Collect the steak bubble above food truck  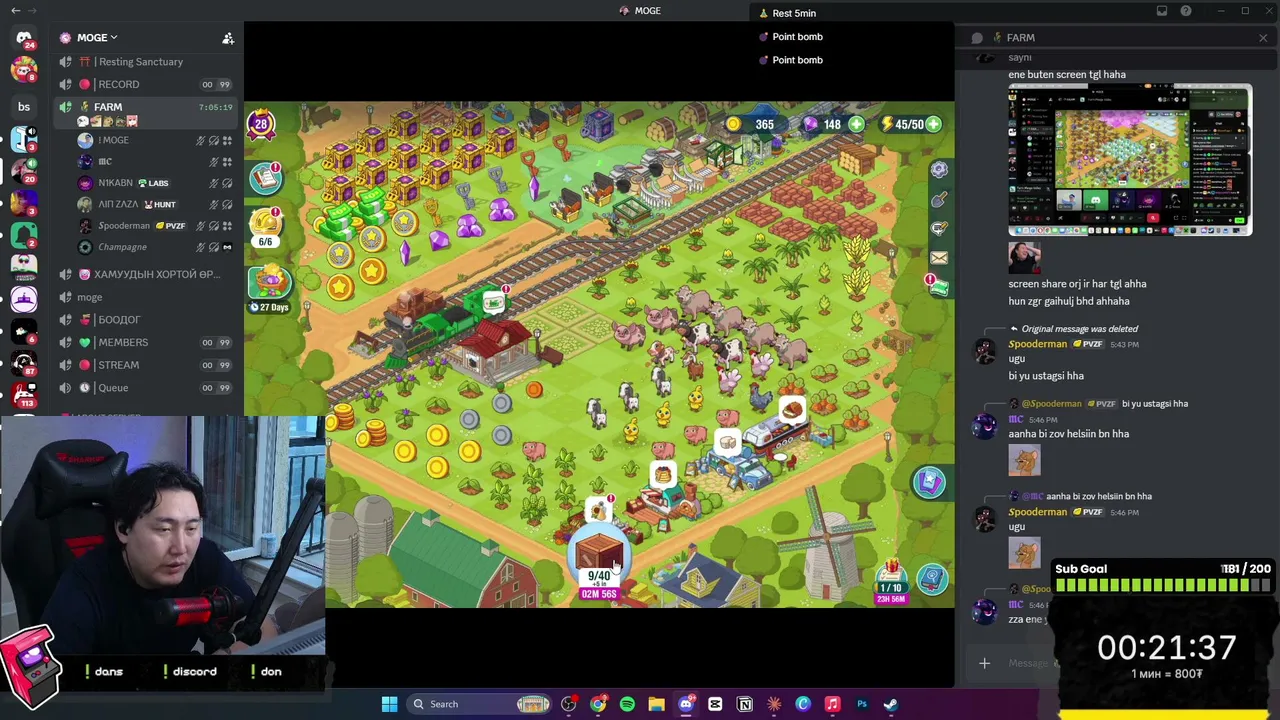[792, 408]
